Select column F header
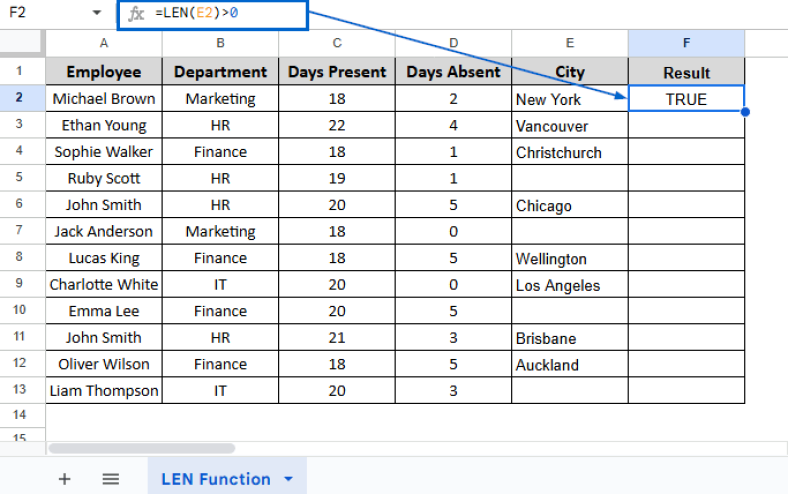This screenshot has width=788, height=494. click(686, 43)
